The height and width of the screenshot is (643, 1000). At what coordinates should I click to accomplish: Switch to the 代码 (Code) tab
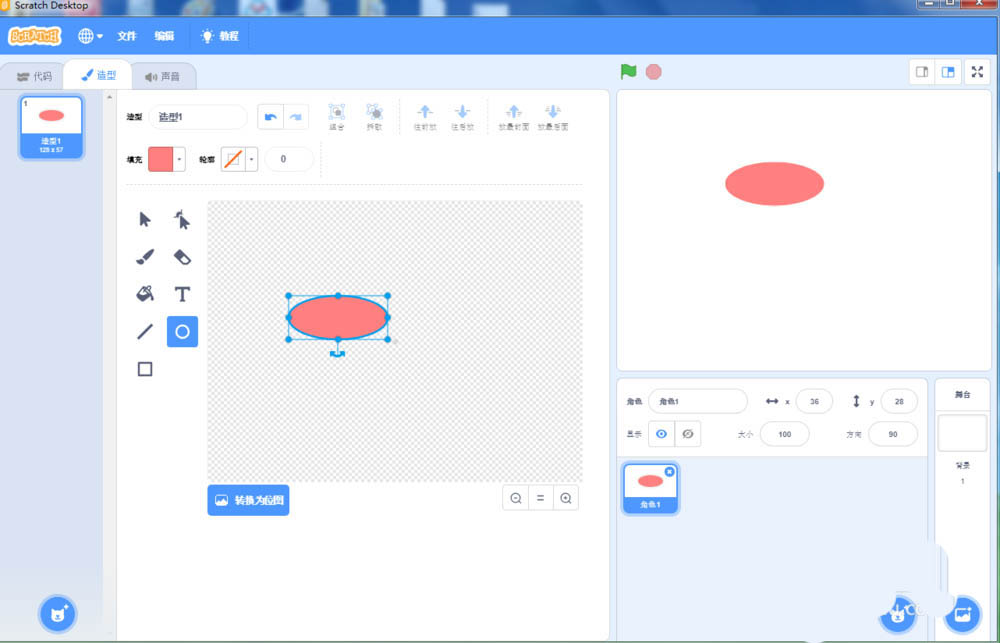click(37, 74)
